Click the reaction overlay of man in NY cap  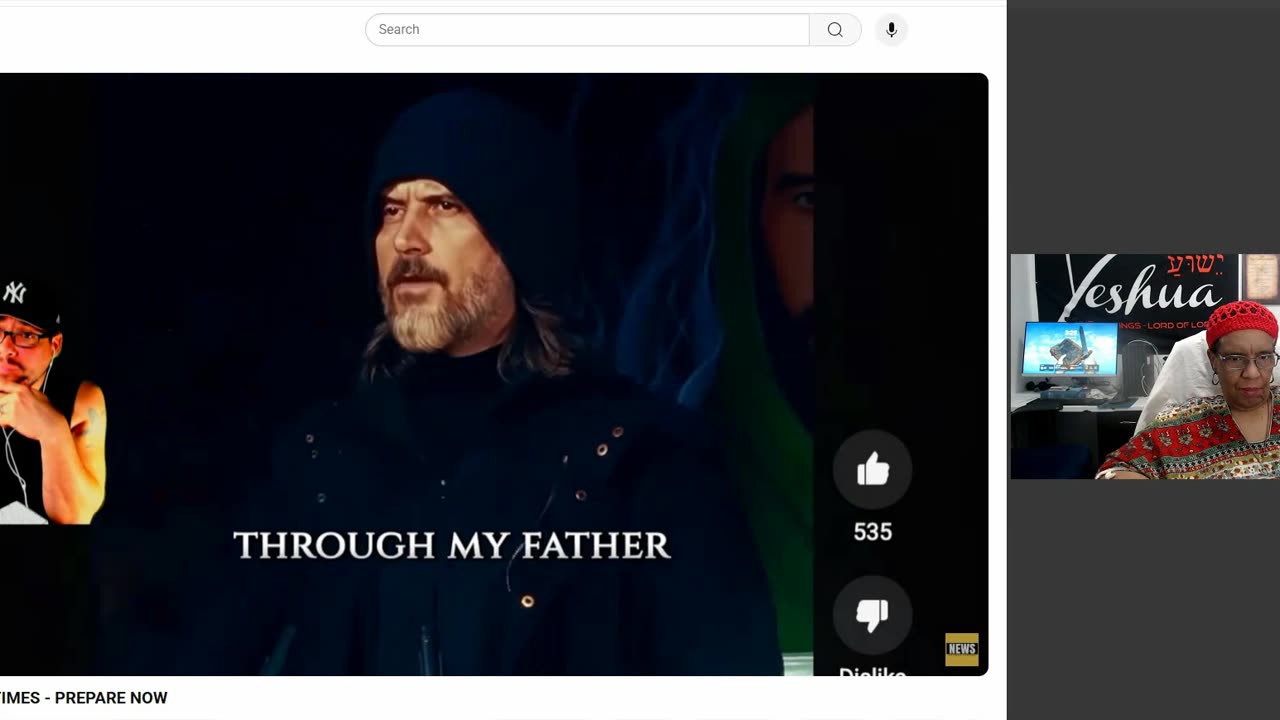click(x=52, y=400)
